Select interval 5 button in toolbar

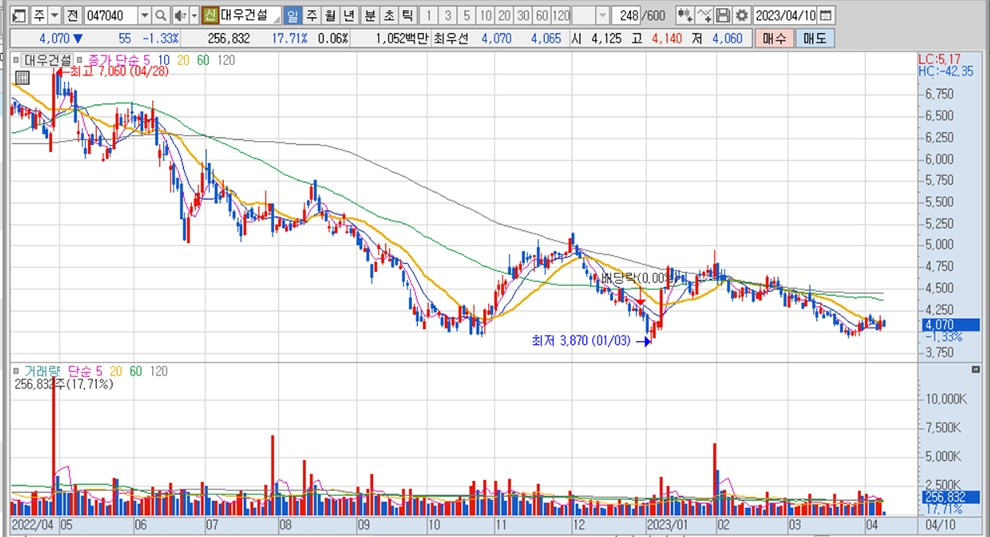(467, 15)
